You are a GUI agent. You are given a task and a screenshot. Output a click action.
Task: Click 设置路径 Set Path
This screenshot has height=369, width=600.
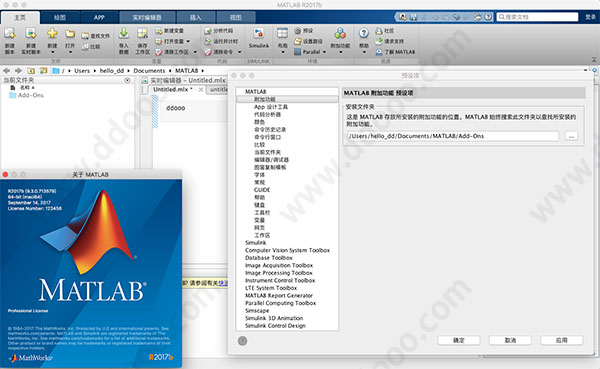[x=308, y=41]
